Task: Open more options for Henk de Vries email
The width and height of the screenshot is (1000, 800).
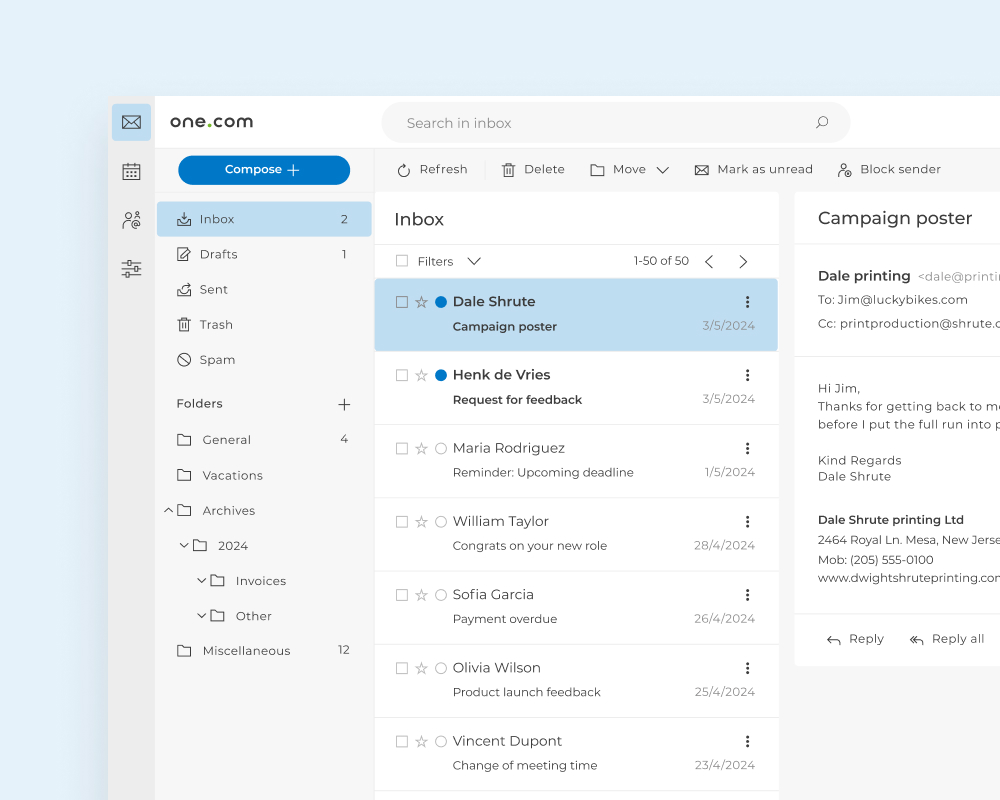Action: point(747,375)
